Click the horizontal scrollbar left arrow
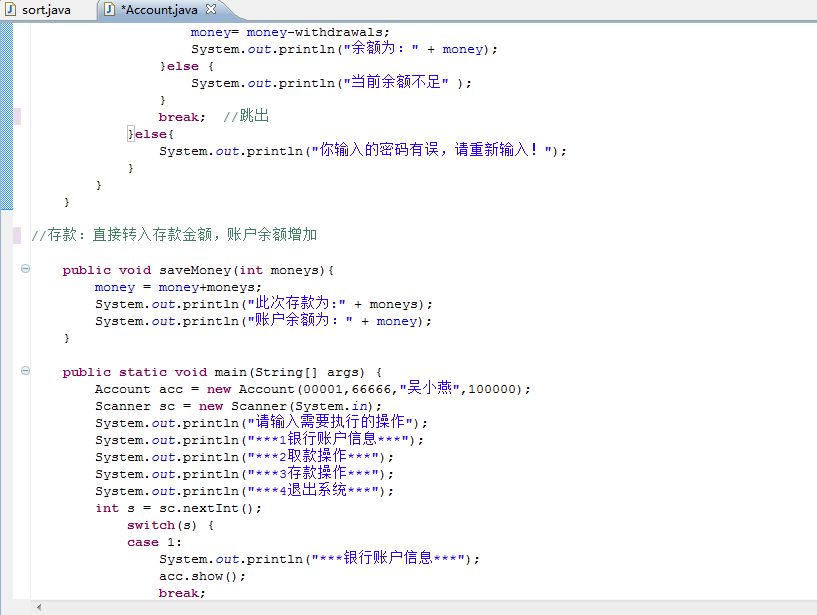The image size is (817, 615). 39,607
